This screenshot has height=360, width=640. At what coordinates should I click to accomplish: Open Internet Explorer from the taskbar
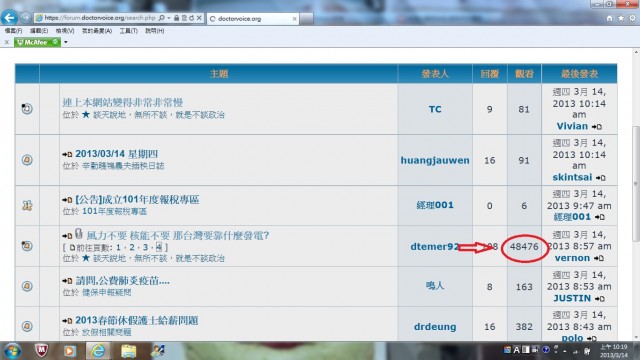[x=98, y=351]
